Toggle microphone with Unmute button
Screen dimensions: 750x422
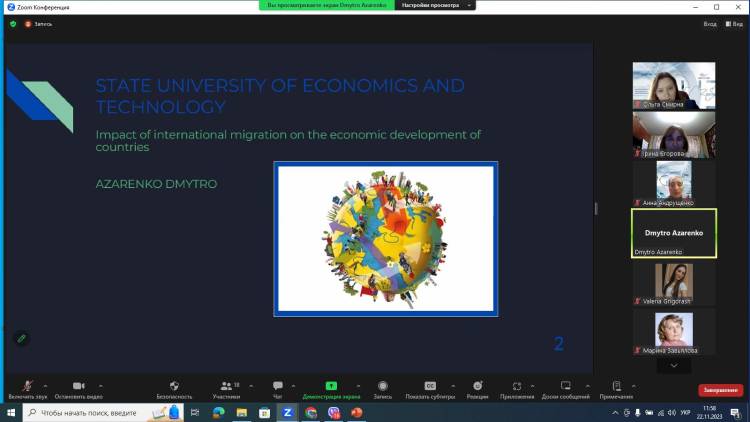click(27, 386)
